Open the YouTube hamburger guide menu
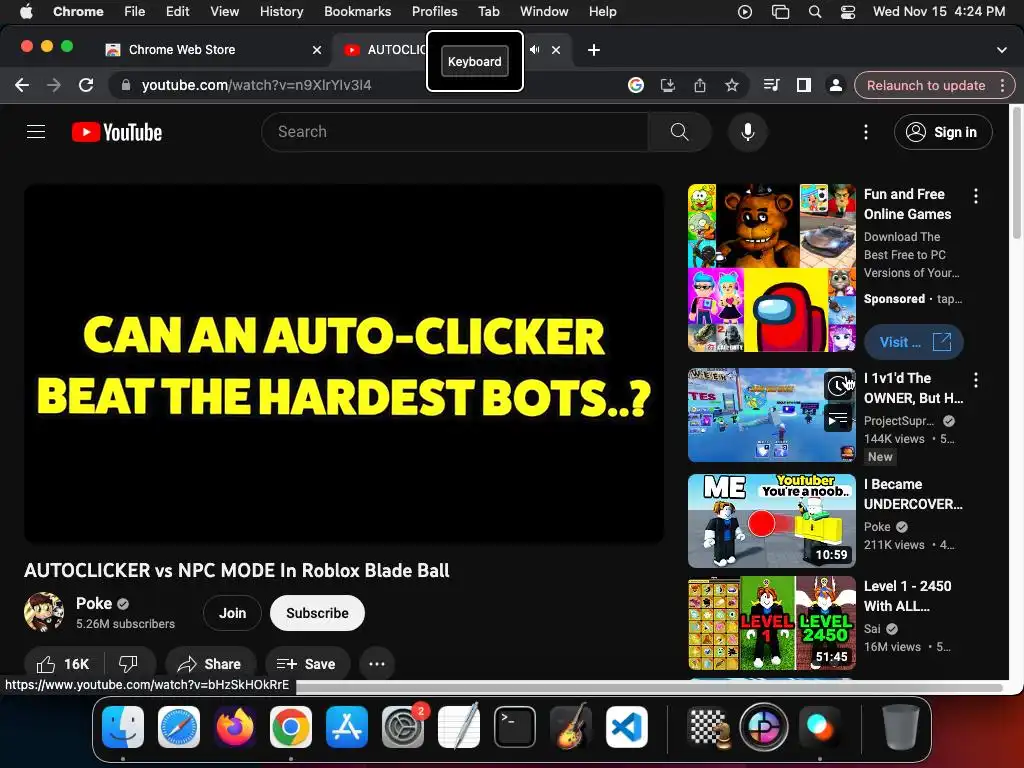1024x768 pixels. 36,132
